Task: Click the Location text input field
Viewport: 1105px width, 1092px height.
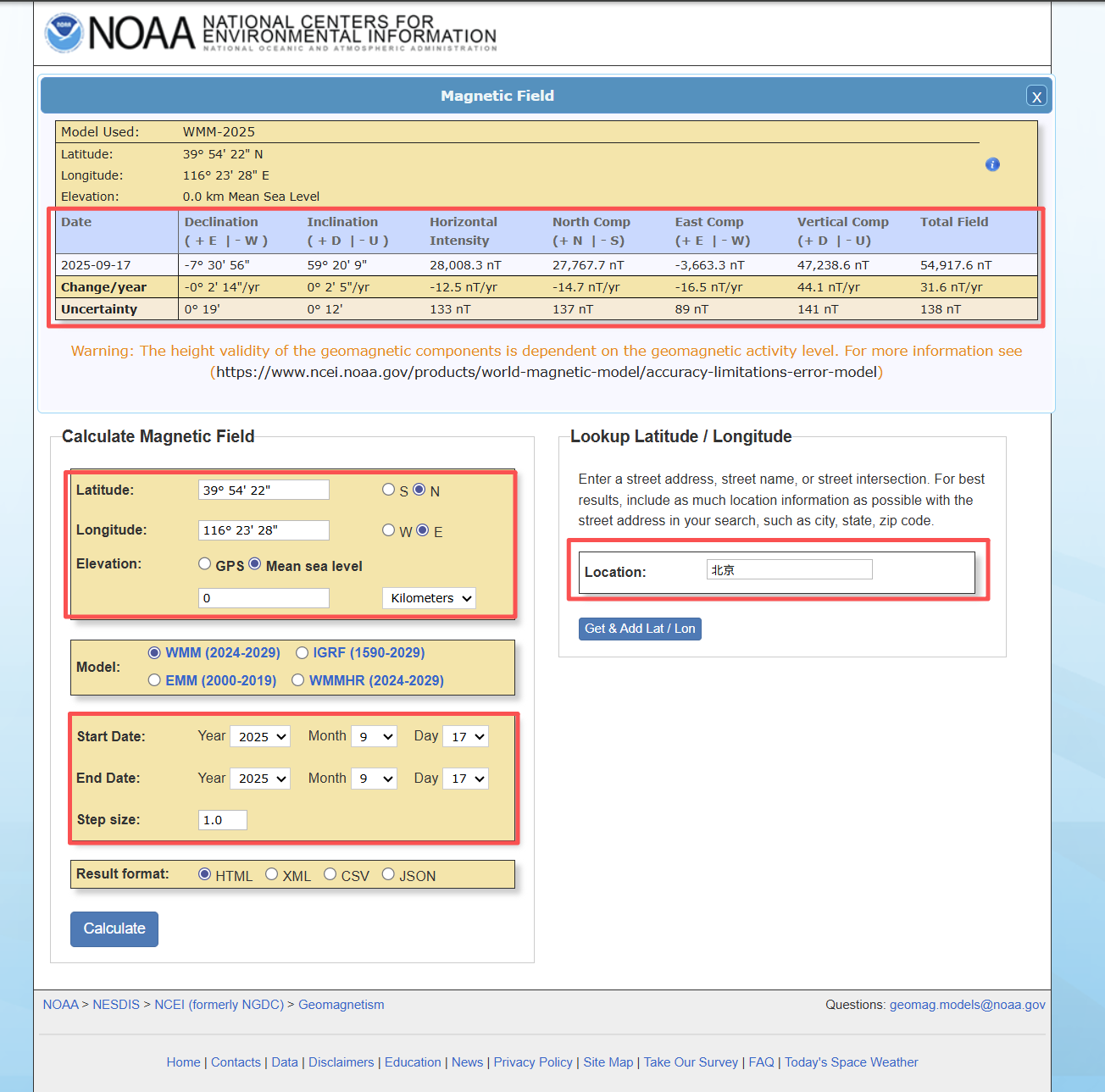Action: [x=789, y=570]
